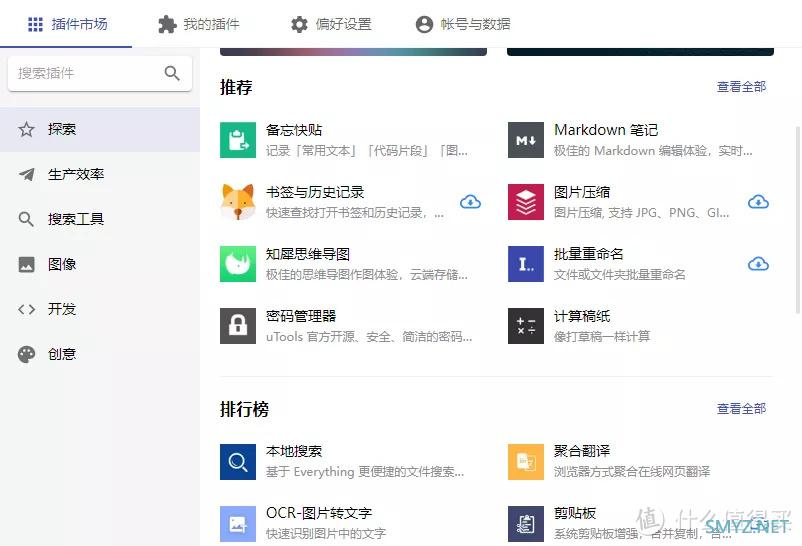Click the left banner thumbnail at top

point(353,52)
